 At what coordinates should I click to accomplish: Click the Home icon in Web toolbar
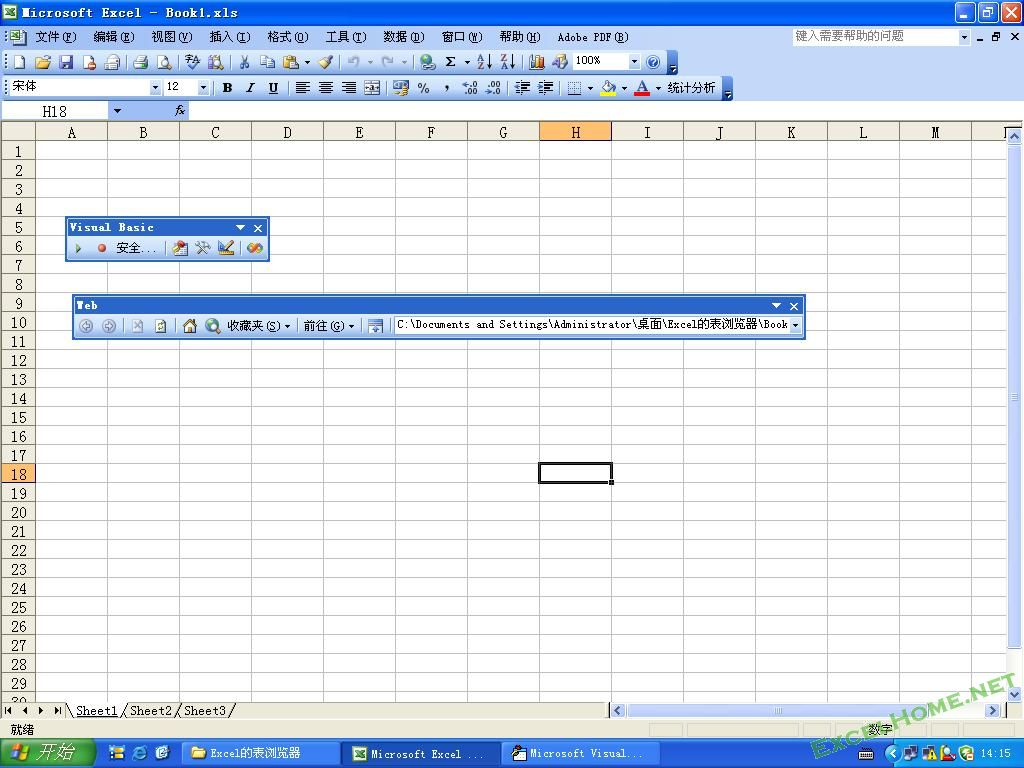(x=189, y=325)
